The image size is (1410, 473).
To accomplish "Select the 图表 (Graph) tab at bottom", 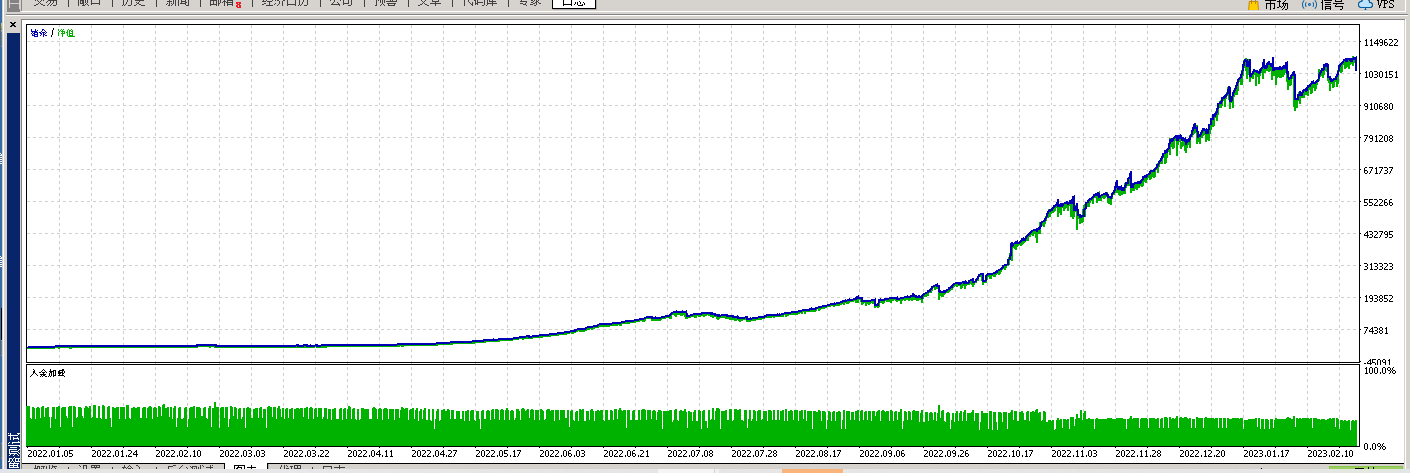I will tap(244, 468).
